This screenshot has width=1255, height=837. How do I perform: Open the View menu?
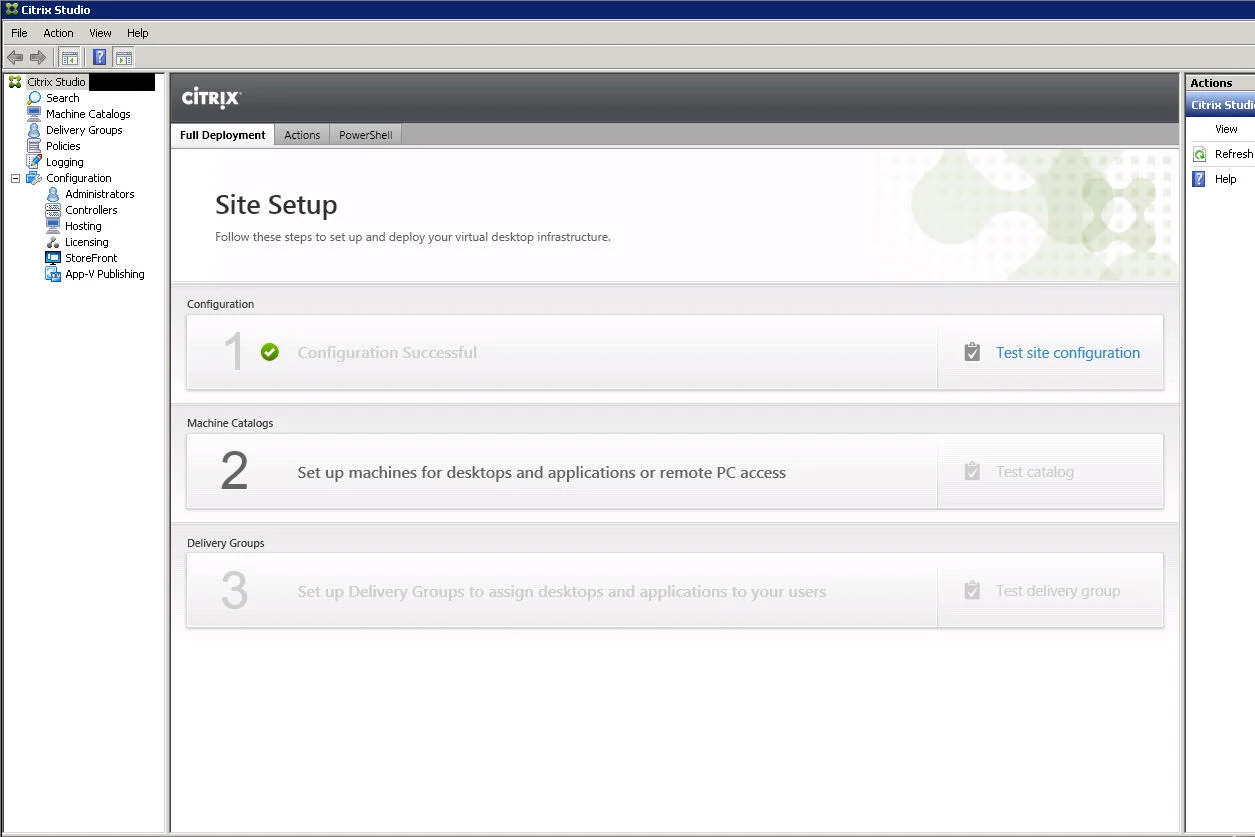(x=100, y=33)
